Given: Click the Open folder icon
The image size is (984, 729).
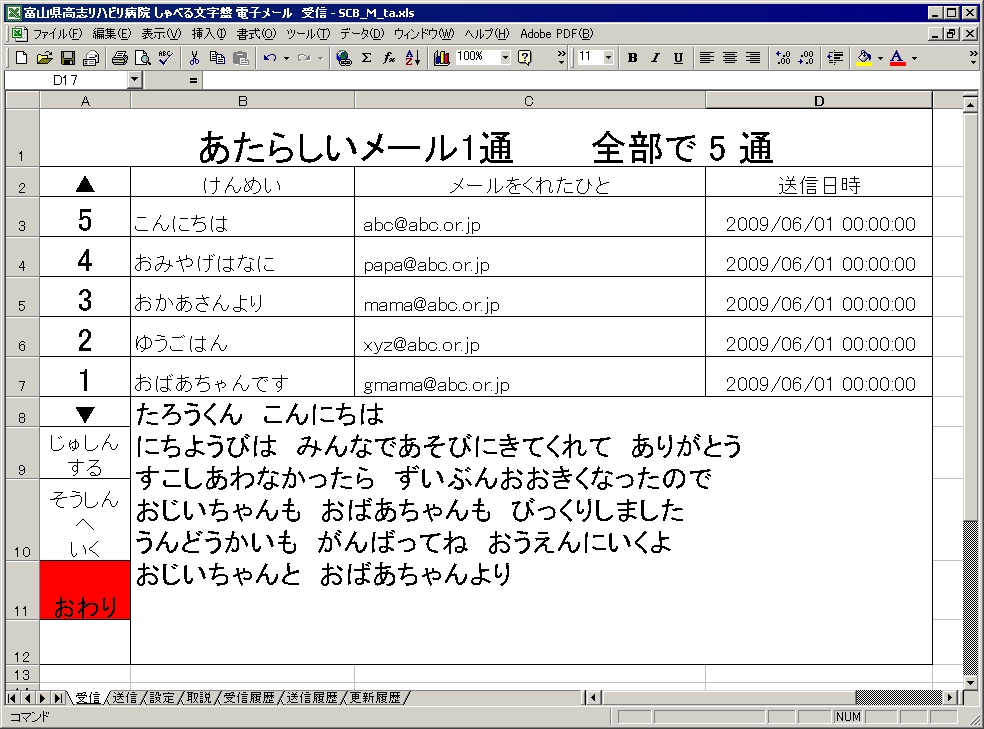Looking at the screenshot, I should pos(45,58).
